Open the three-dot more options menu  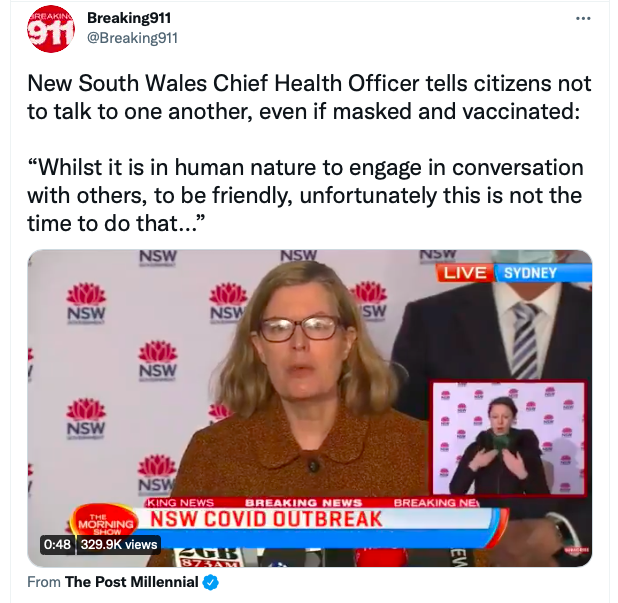point(583,18)
